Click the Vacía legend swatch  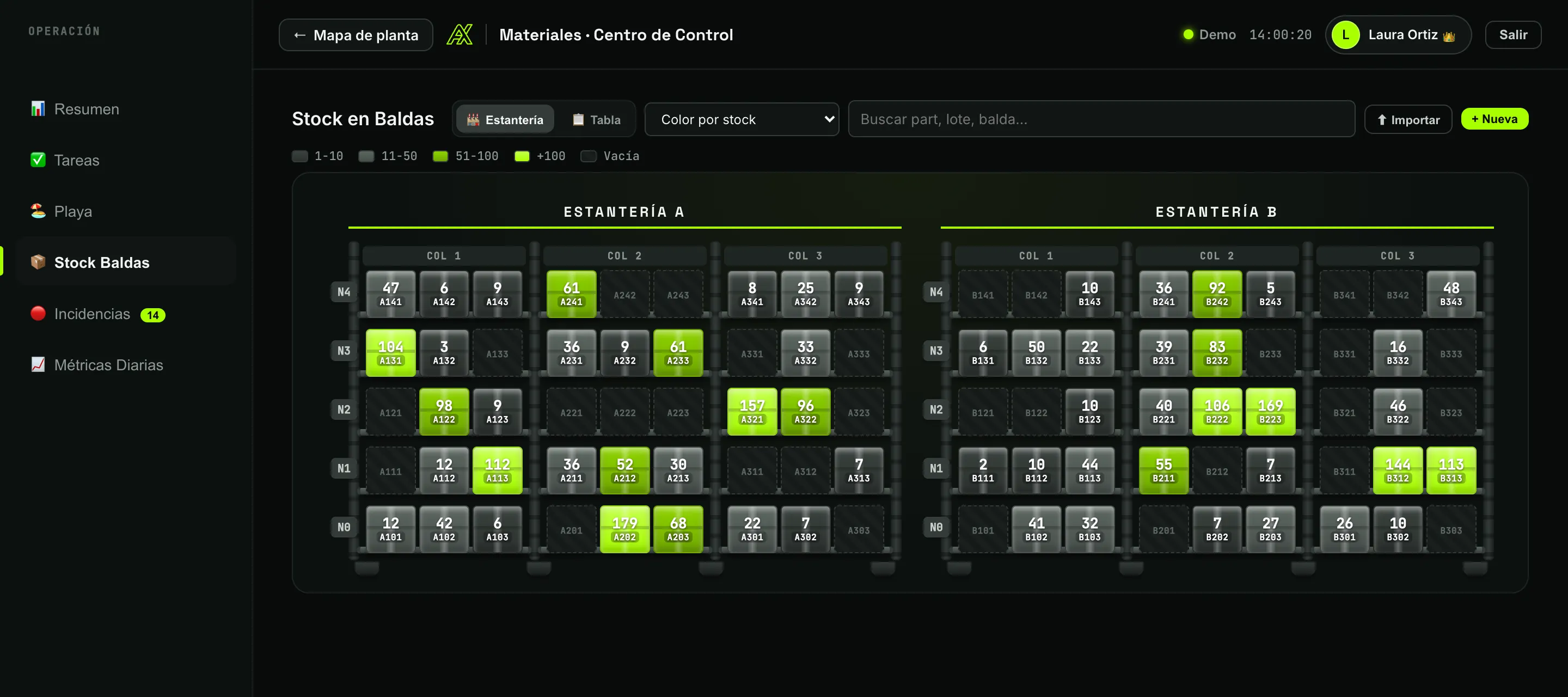(589, 156)
